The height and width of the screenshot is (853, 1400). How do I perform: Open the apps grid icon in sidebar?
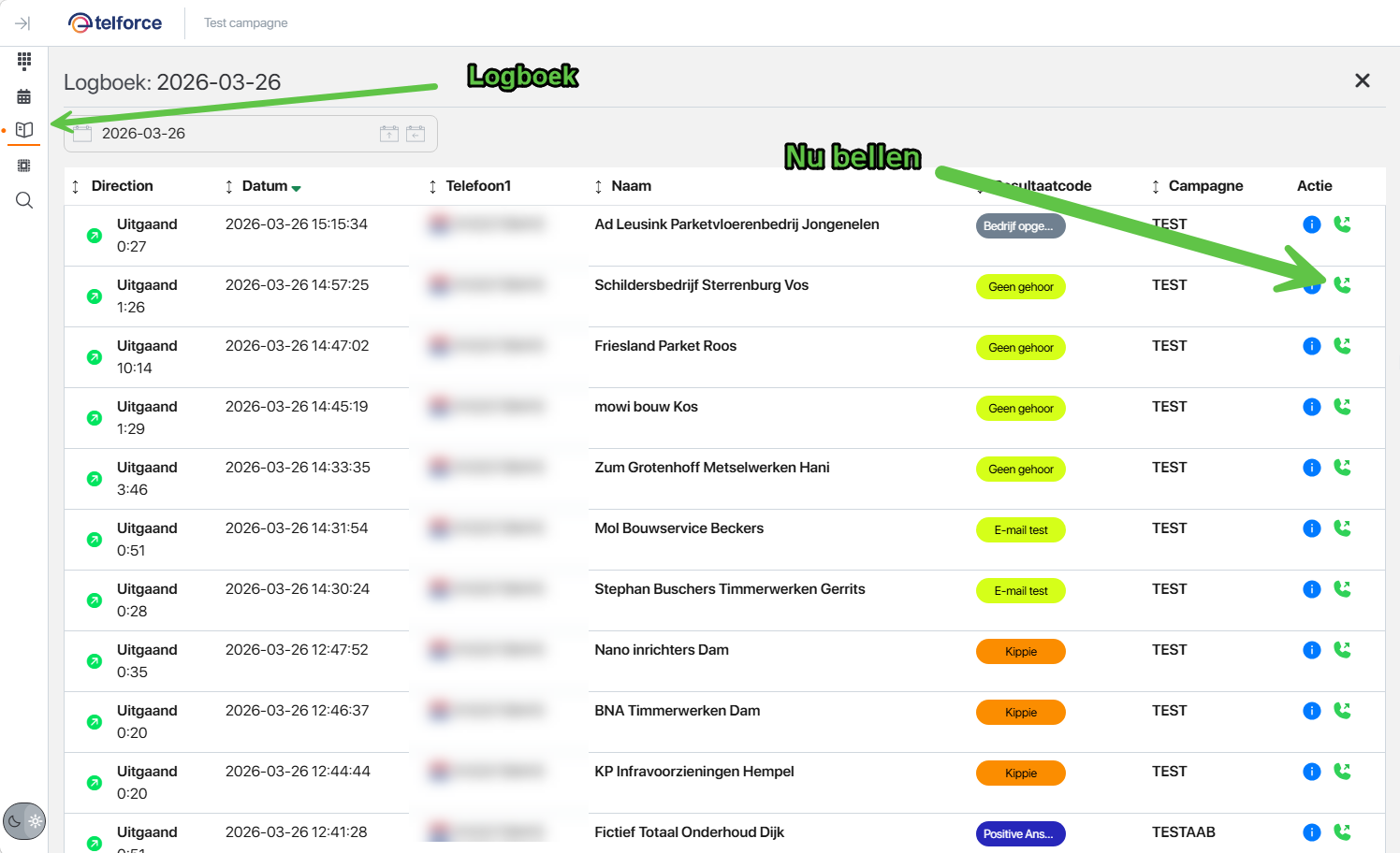(24, 61)
